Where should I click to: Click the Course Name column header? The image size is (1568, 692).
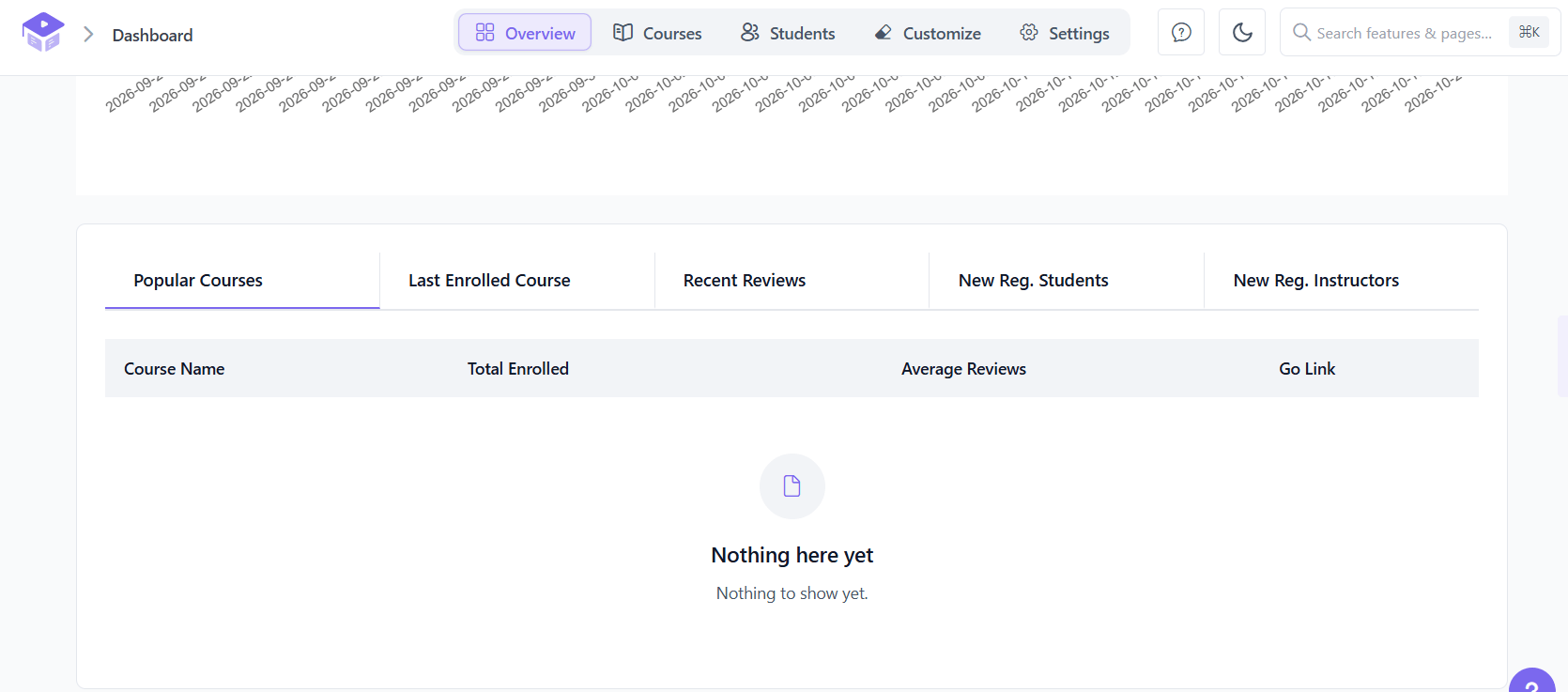pos(175,369)
